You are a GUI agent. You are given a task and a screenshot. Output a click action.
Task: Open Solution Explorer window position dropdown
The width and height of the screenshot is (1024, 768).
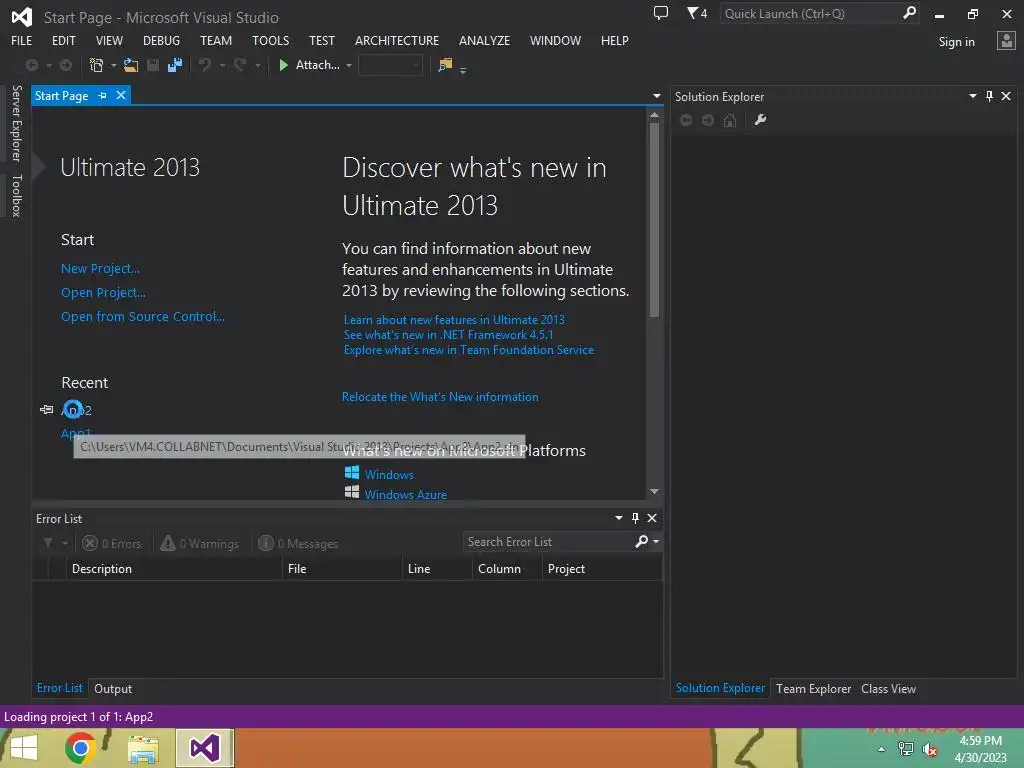coord(972,96)
